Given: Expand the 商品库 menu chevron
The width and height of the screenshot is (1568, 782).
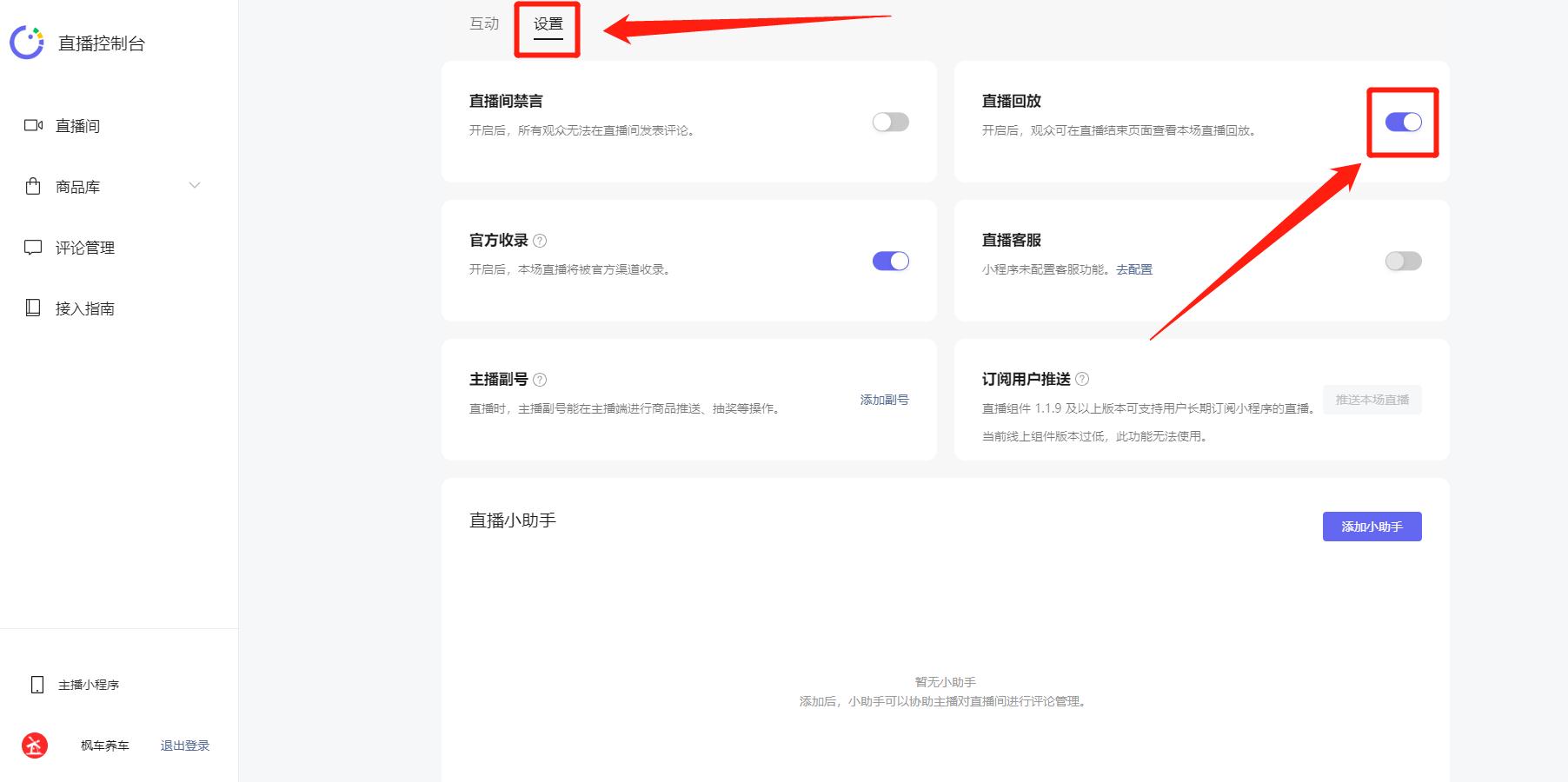Looking at the screenshot, I should [195, 185].
